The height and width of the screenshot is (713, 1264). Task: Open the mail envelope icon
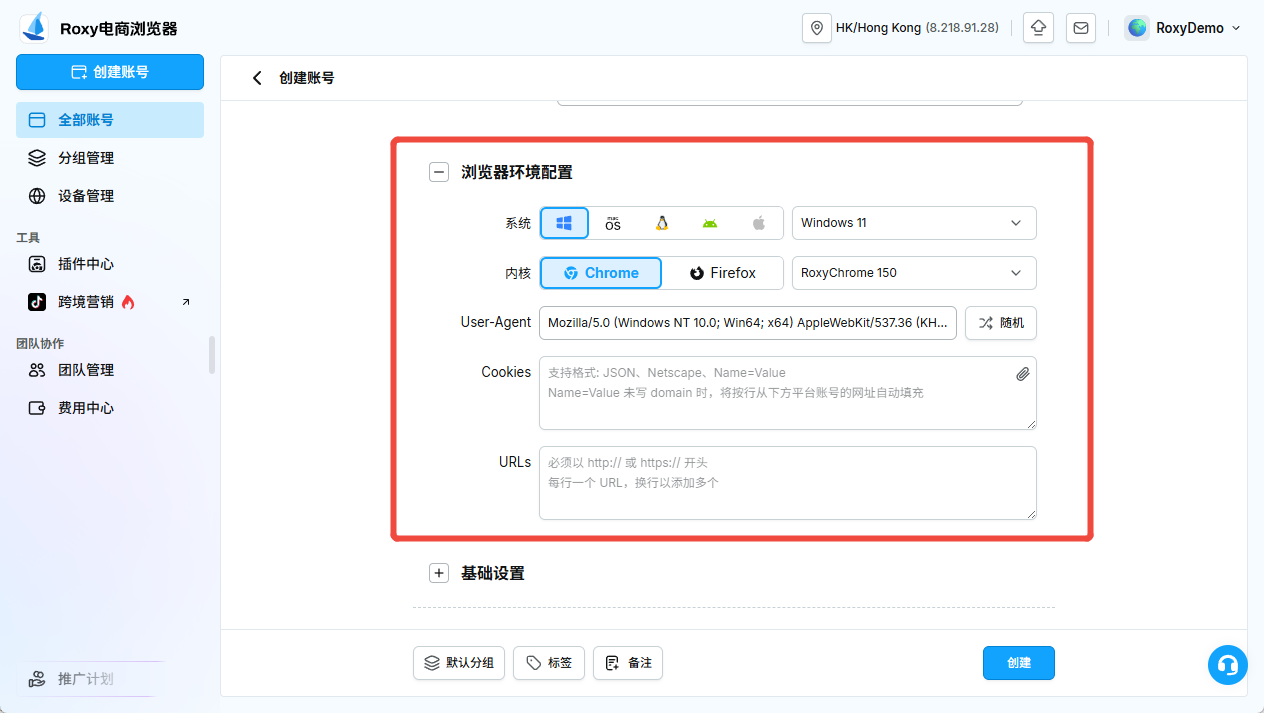point(1081,28)
